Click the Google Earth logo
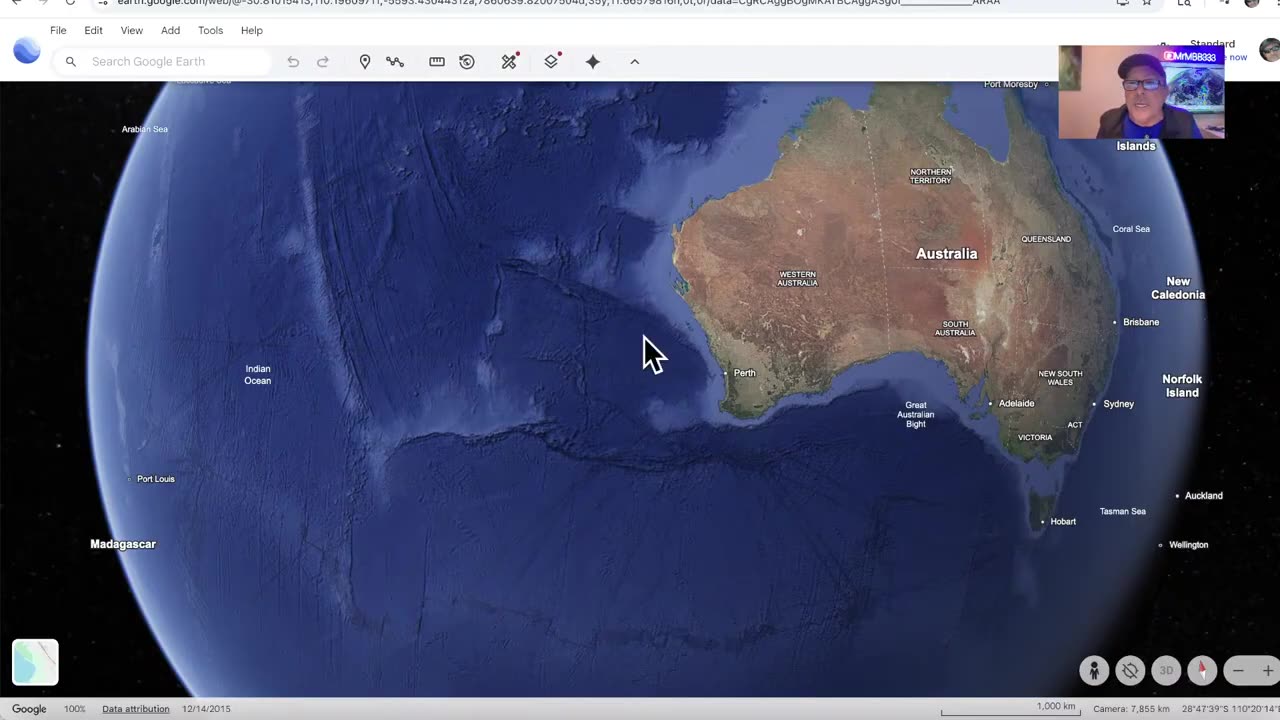Image resolution: width=1280 pixels, height=720 pixels. (27, 50)
